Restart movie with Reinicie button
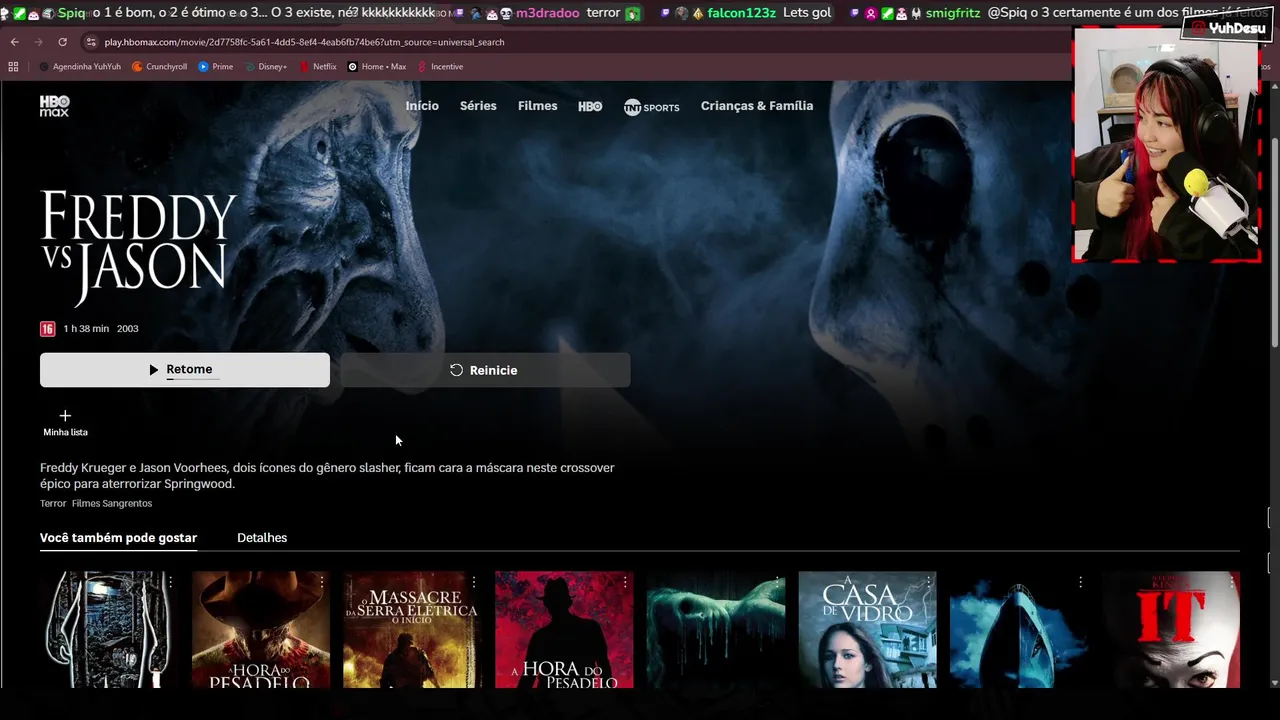1280x720 pixels. [x=485, y=370]
